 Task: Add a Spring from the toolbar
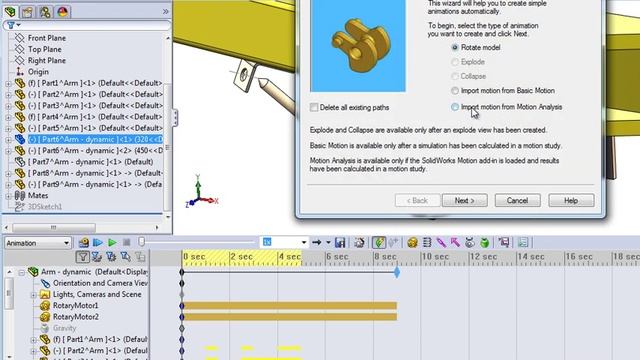427,242
